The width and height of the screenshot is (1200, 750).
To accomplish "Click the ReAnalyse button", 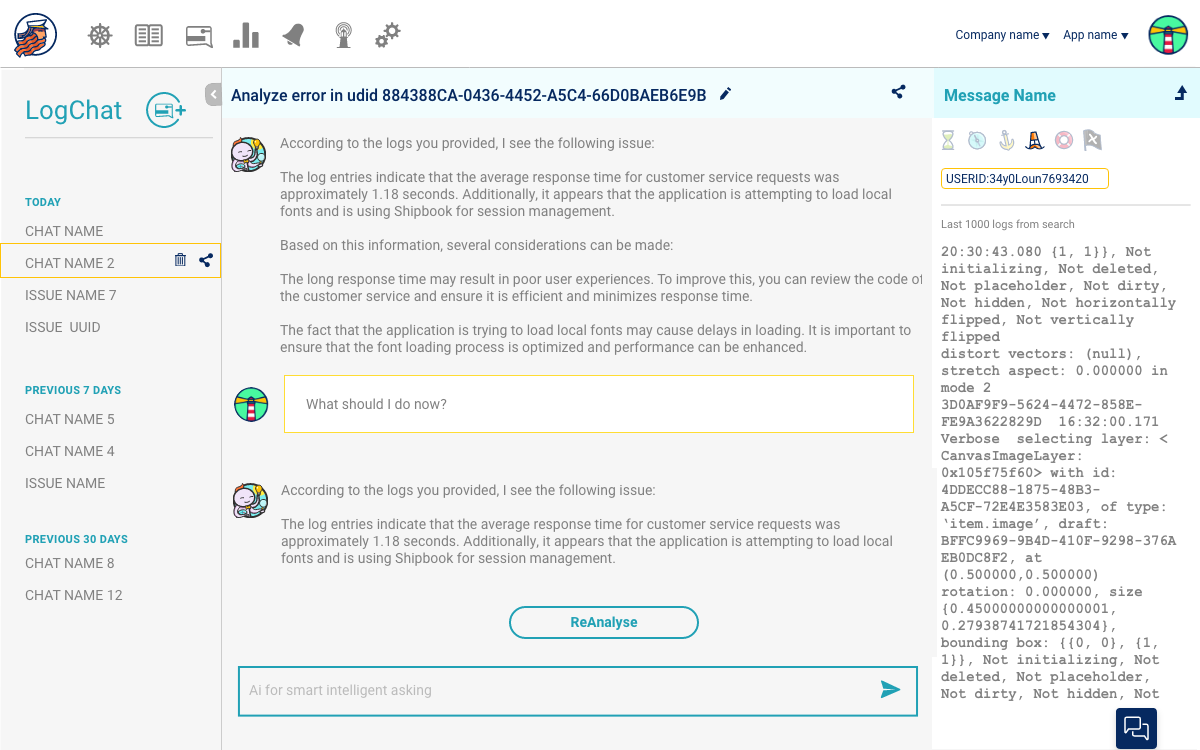I will pyautogui.click(x=604, y=622).
